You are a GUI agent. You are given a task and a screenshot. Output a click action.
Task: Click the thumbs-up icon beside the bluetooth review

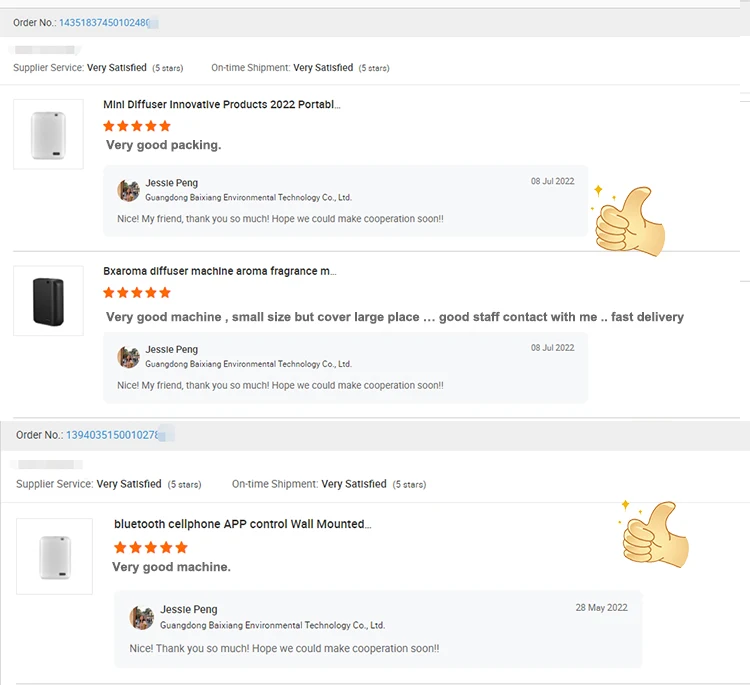tap(655, 536)
